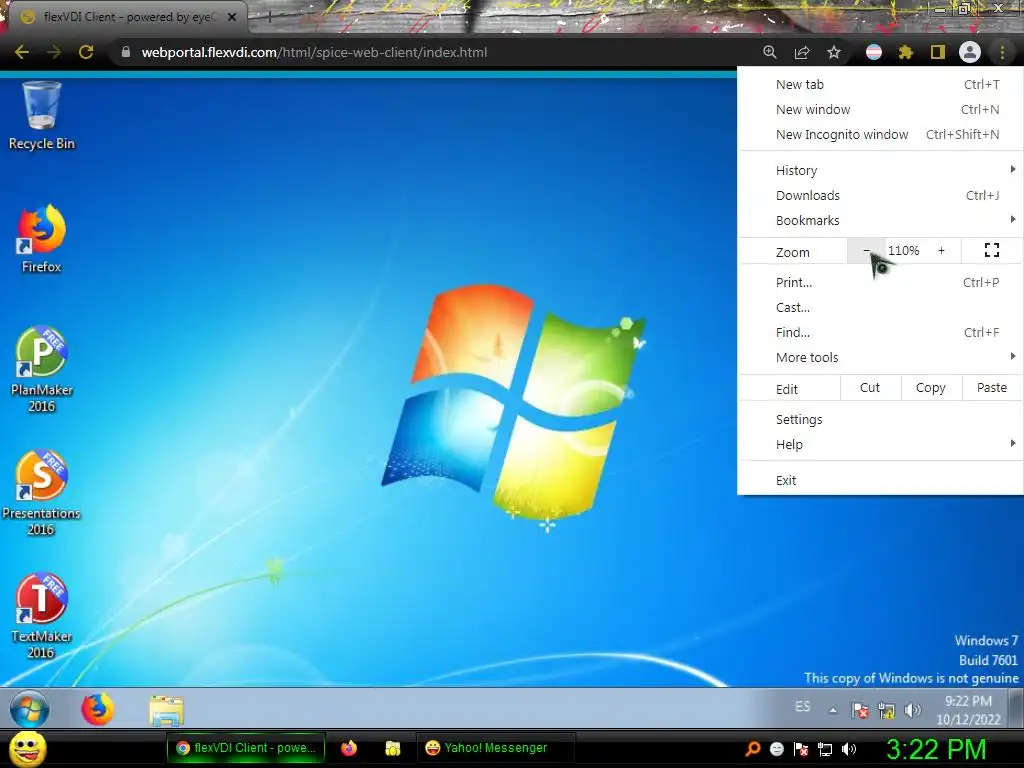Screen dimensions: 1024x768
Task: Open the Chrome profile avatar
Action: (x=970, y=52)
